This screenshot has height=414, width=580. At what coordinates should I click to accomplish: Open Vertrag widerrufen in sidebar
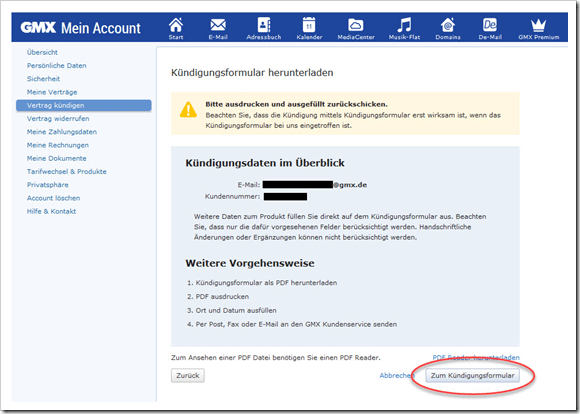click(x=58, y=119)
